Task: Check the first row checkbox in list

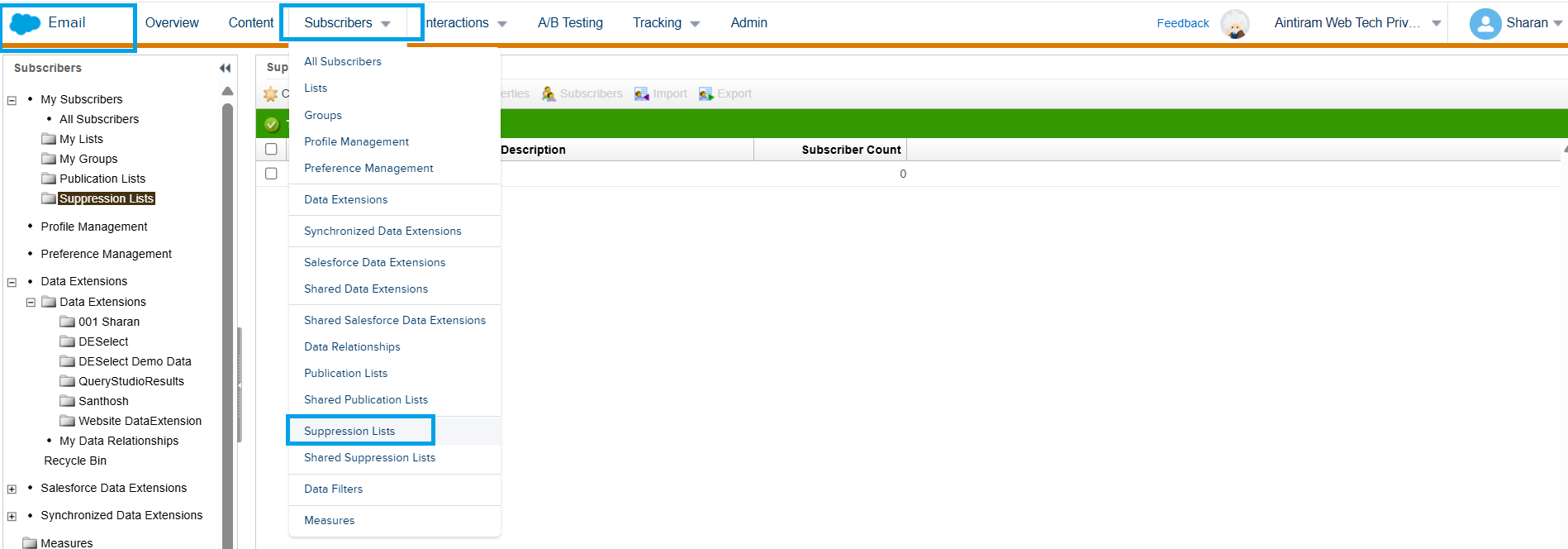Action: pos(271,174)
